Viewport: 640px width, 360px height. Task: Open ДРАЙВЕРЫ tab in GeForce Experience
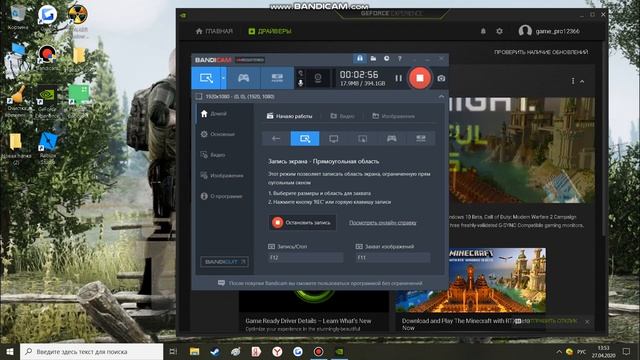(270, 31)
